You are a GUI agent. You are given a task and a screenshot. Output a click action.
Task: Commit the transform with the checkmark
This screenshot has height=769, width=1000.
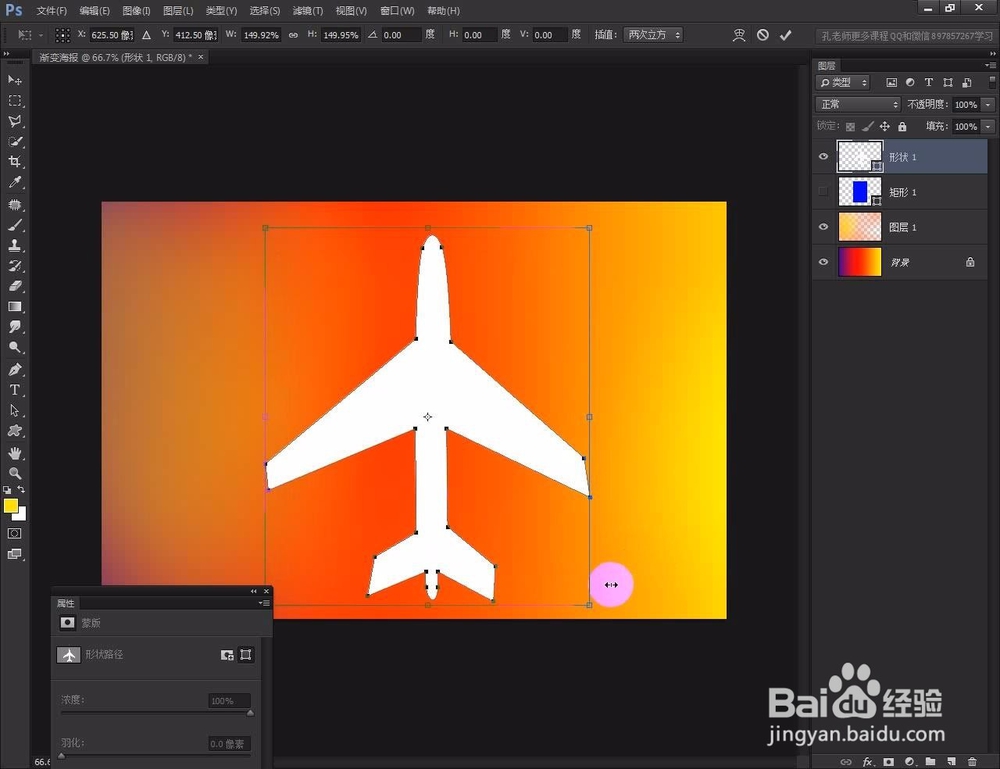point(786,34)
